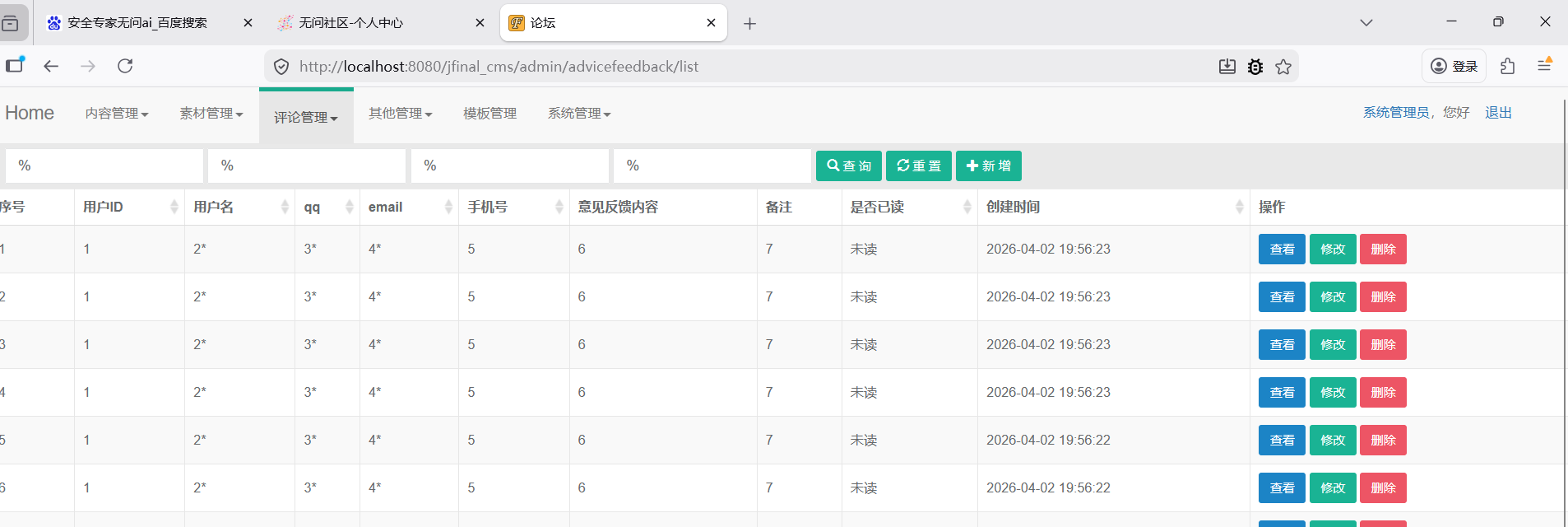Click 查看 for row 4
This screenshot has width=1568, height=527.
click(x=1282, y=393)
